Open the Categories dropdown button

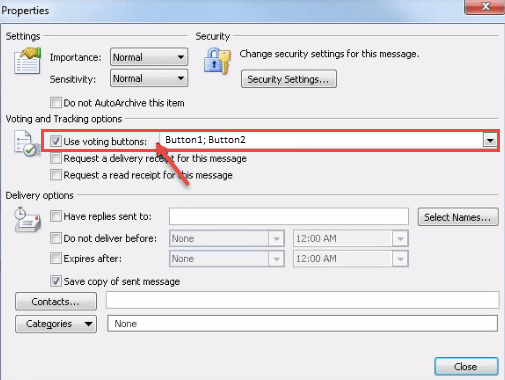(x=56, y=324)
